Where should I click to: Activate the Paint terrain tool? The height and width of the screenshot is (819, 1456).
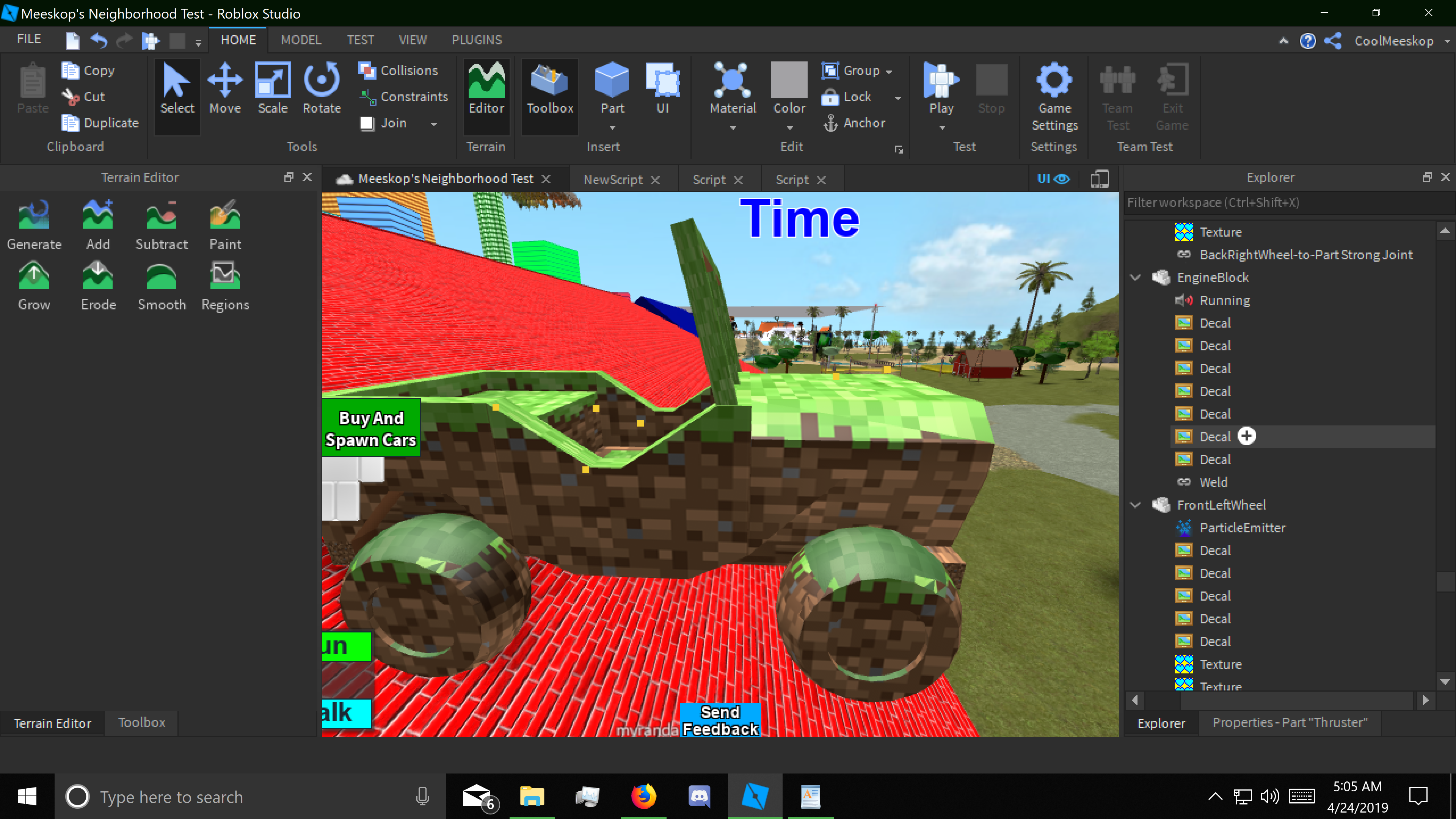pyautogui.click(x=225, y=225)
